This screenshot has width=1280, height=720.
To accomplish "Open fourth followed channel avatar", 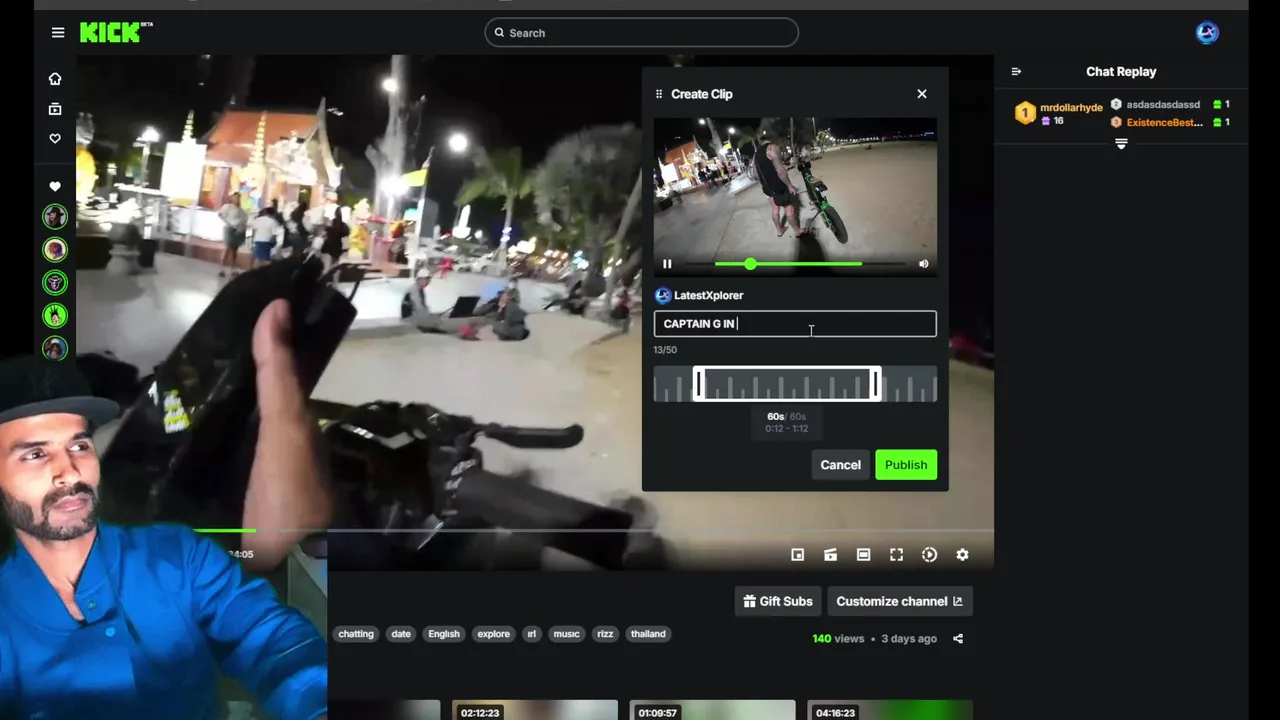I will (x=55, y=315).
